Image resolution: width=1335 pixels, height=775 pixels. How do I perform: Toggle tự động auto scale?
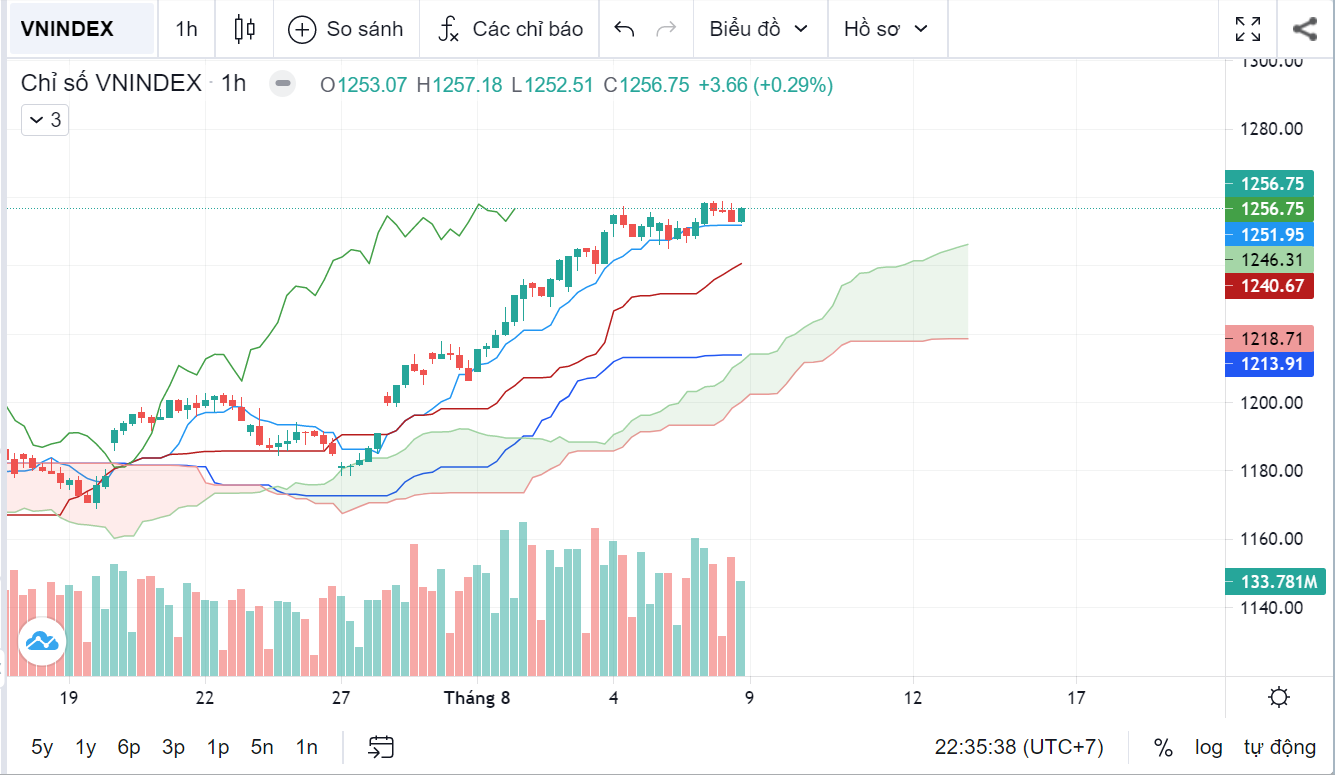pos(1279,747)
